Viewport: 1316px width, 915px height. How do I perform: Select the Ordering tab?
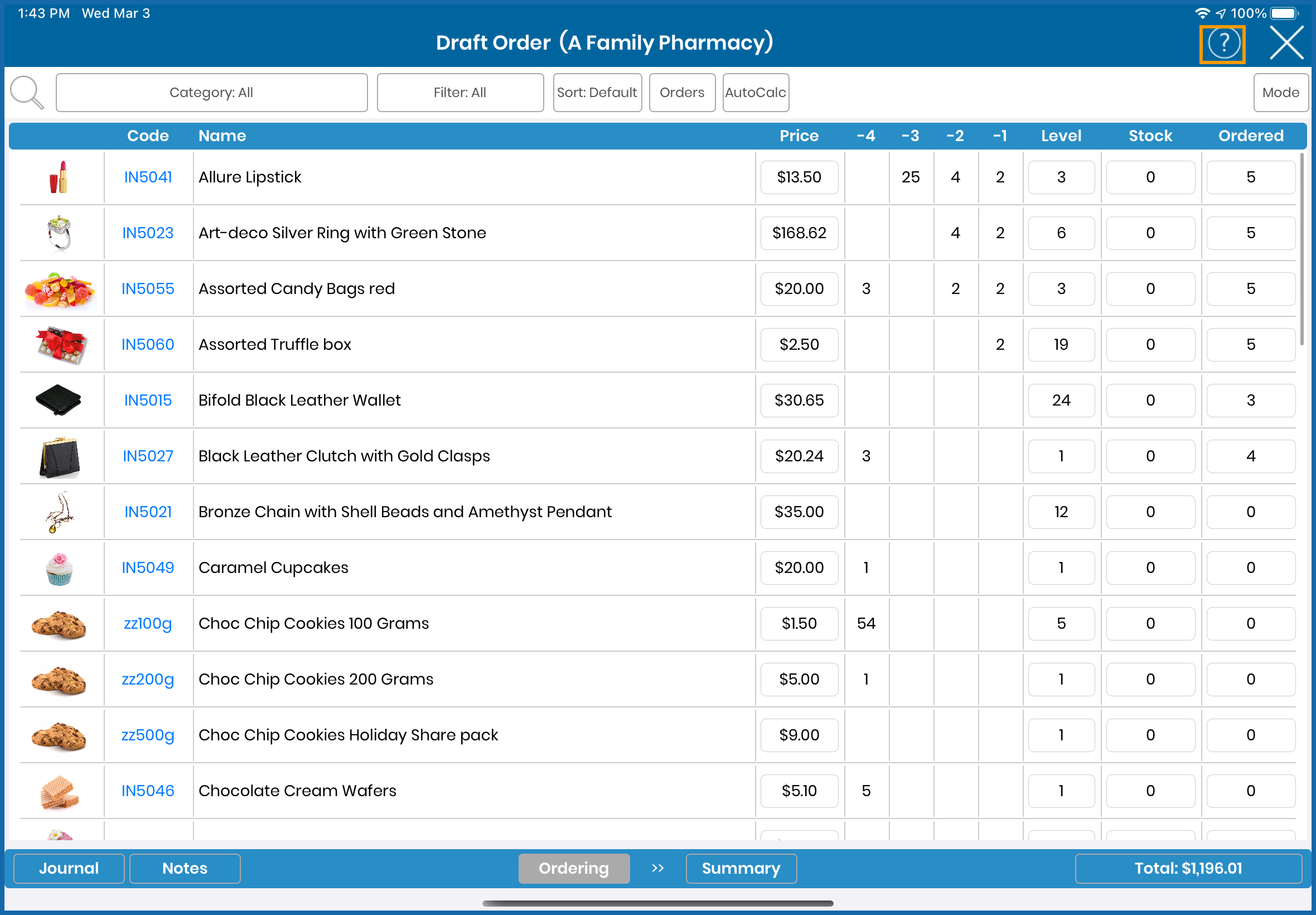coord(573,868)
